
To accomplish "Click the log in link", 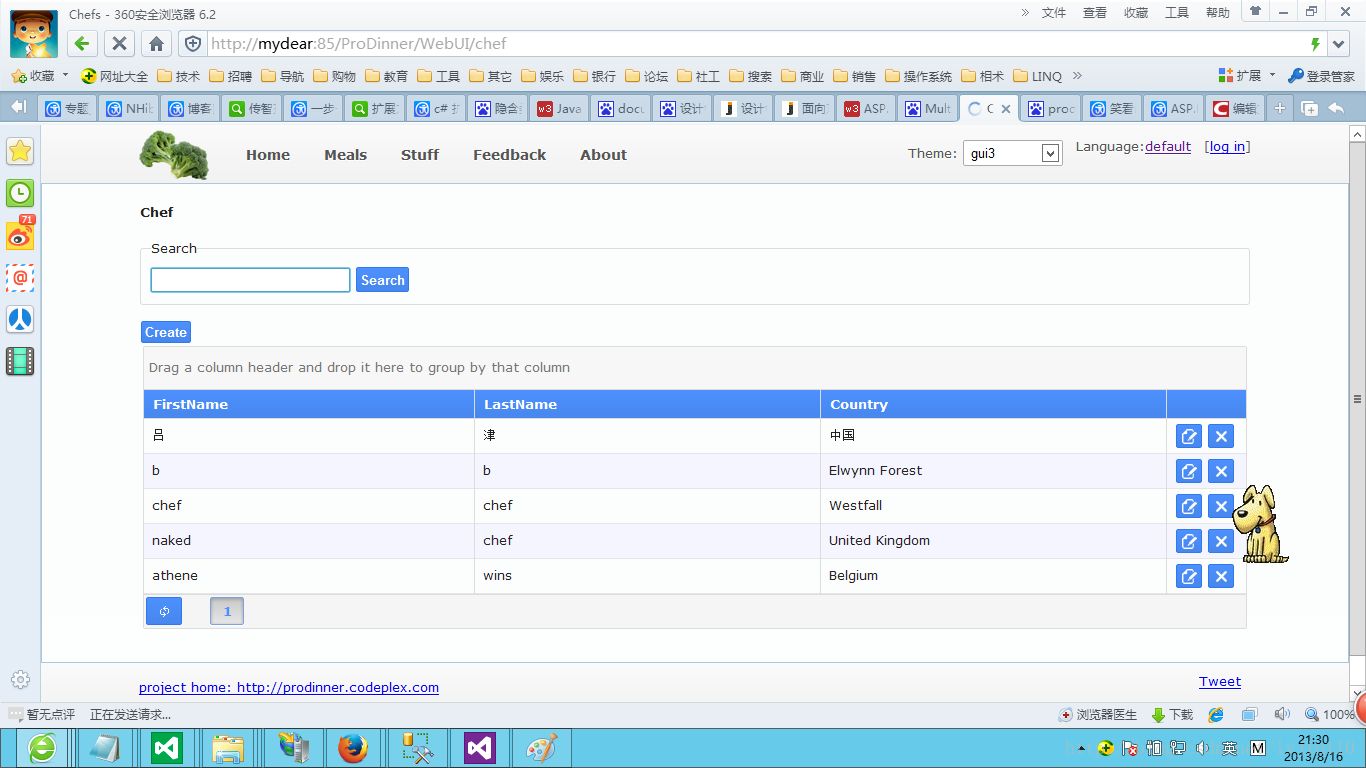I will pos(1227,147).
